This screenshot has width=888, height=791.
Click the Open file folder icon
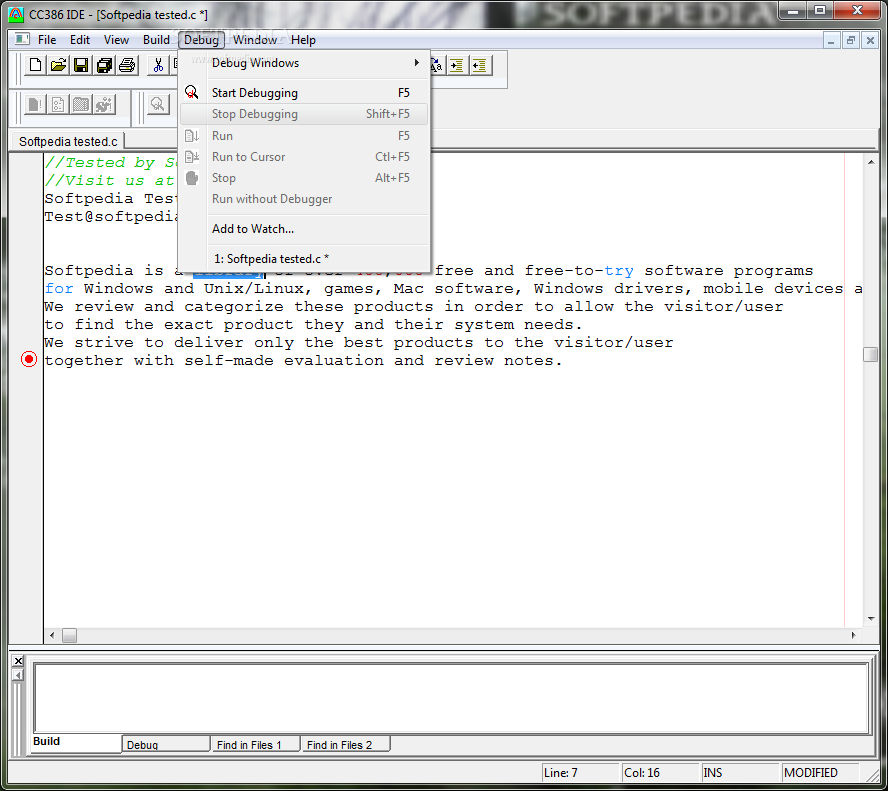tap(58, 65)
